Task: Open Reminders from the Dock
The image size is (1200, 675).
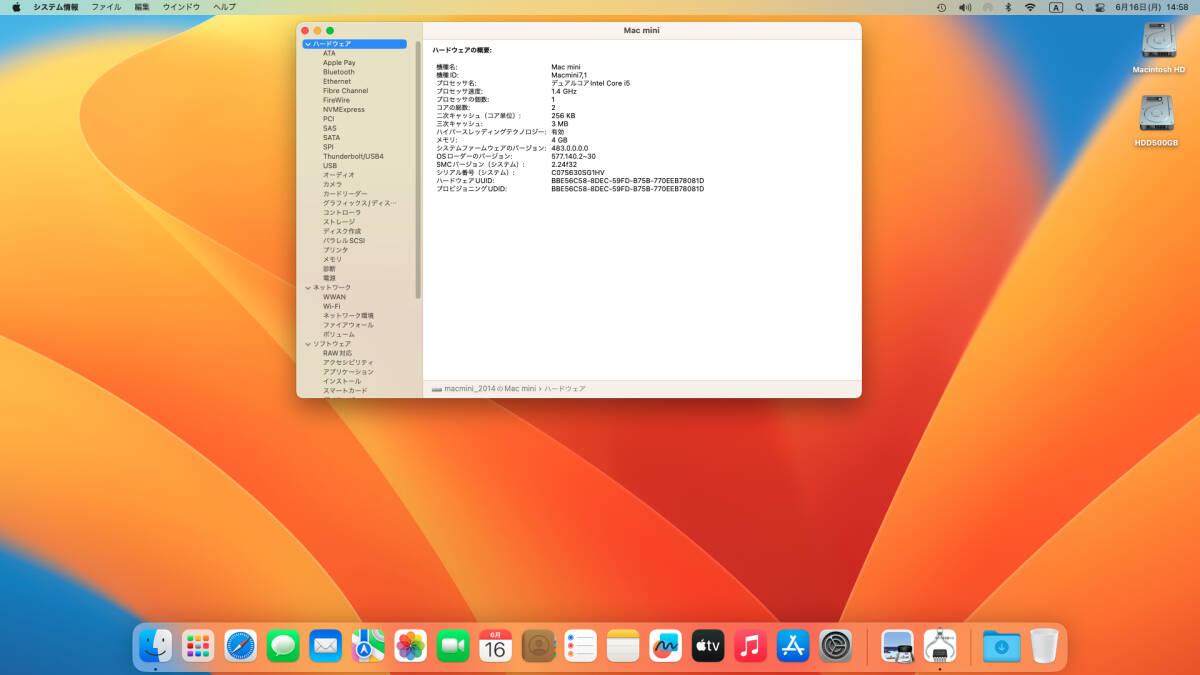Action: 581,646
